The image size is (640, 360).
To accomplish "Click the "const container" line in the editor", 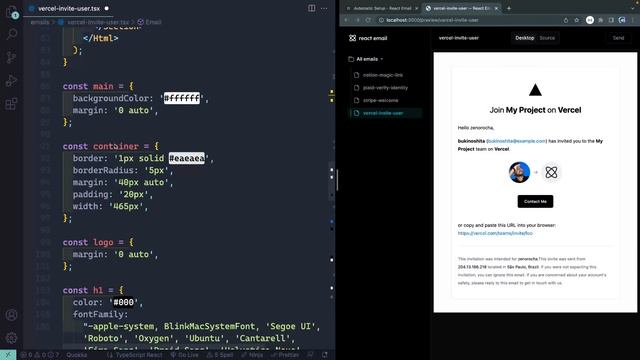I will [x=111, y=146].
